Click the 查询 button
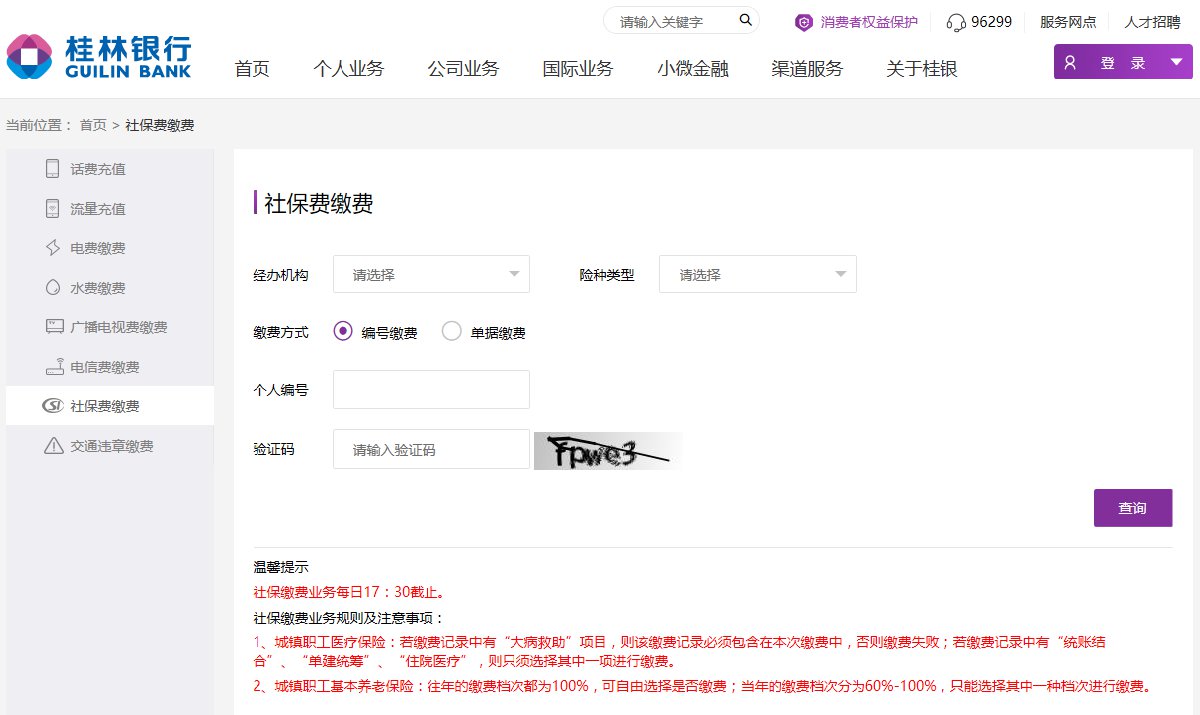This screenshot has height=715, width=1200. (x=1133, y=508)
